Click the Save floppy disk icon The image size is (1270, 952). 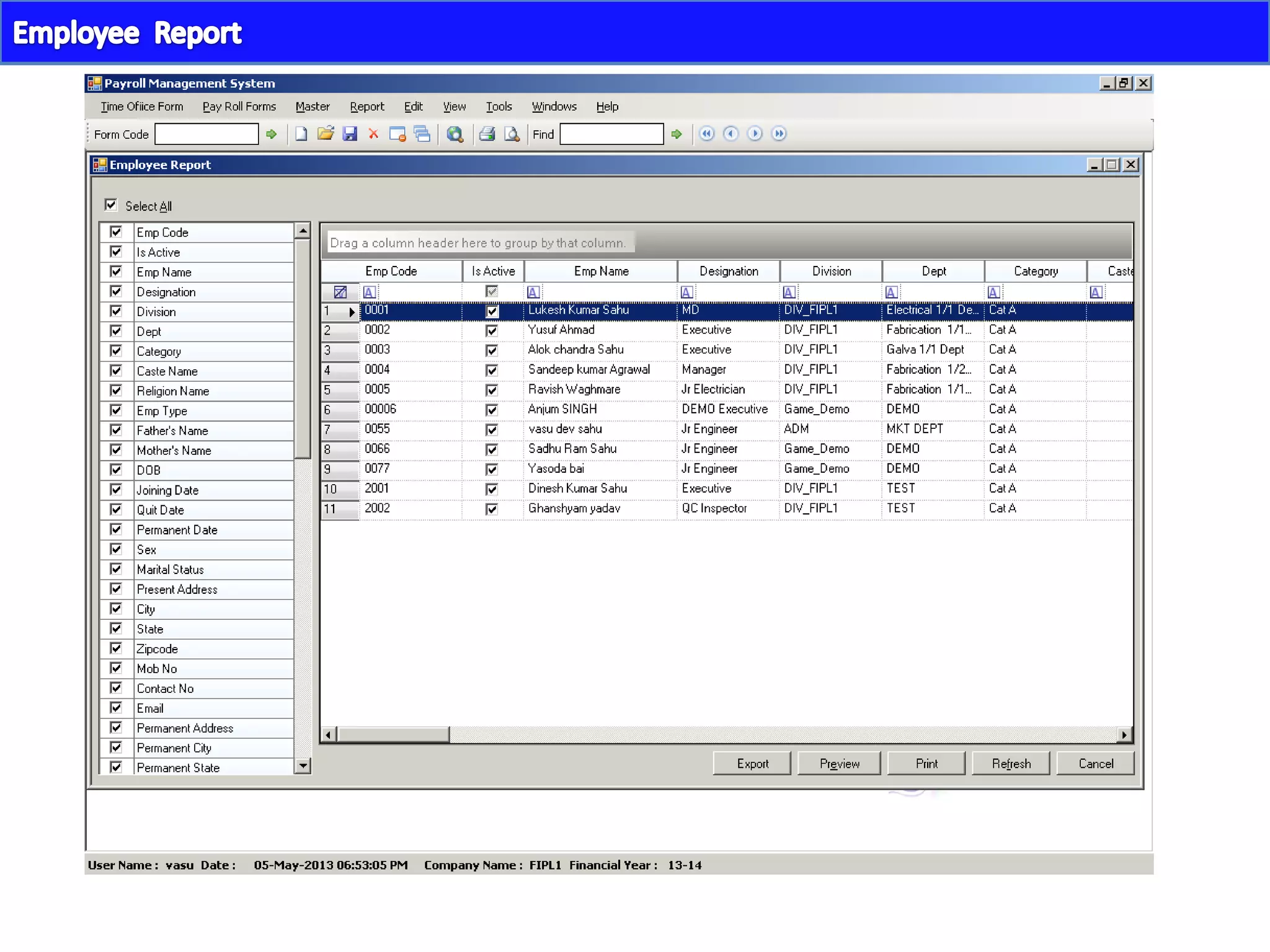350,134
